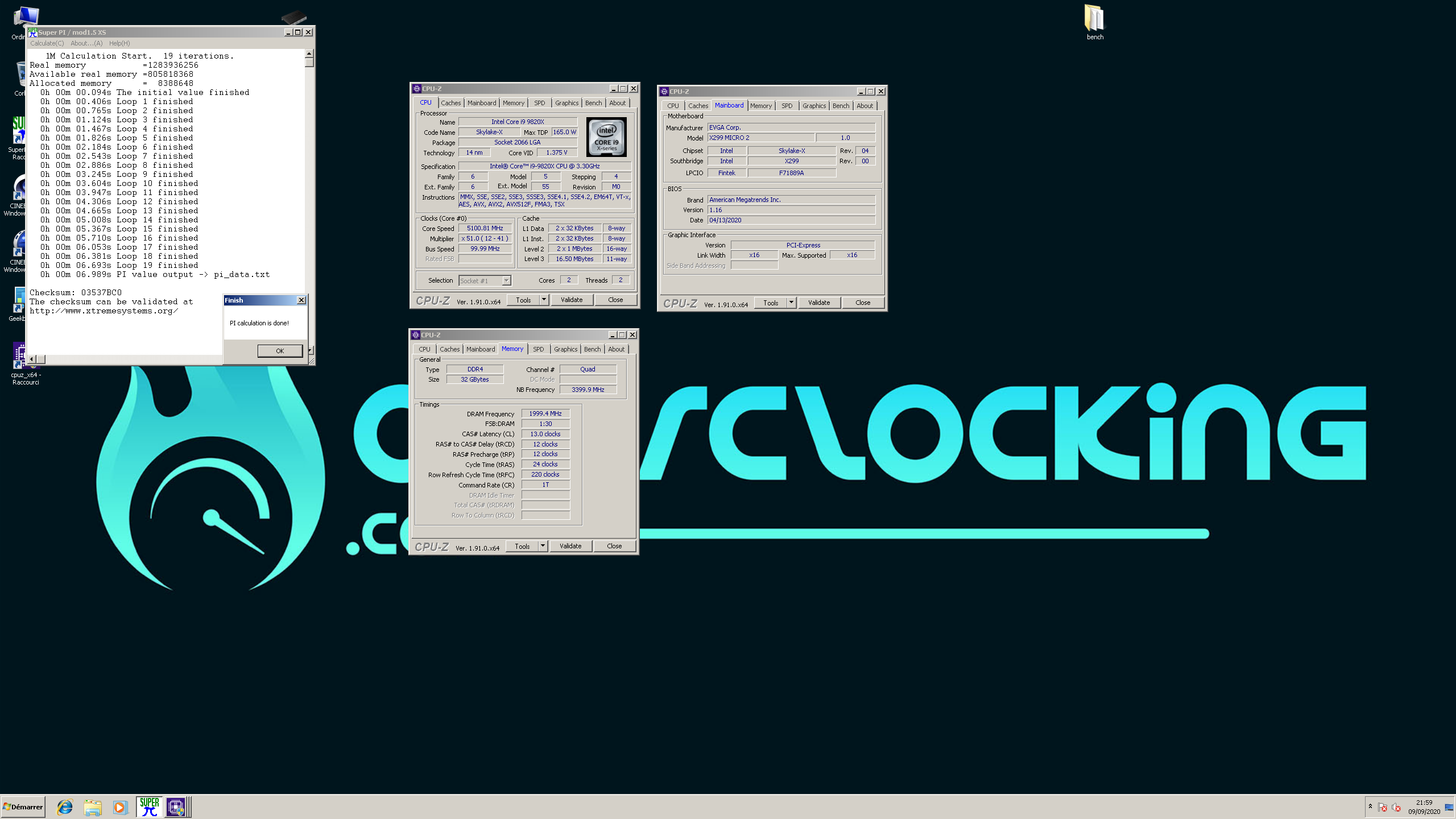Viewport: 1456px width, 819px height.
Task: Select Mainboard tab in CPU window
Action: [482, 103]
